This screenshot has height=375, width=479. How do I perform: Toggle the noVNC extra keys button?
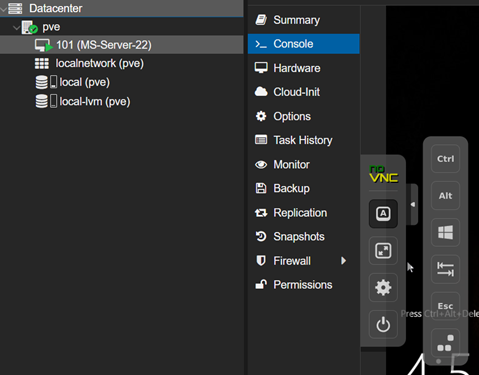pos(383,214)
